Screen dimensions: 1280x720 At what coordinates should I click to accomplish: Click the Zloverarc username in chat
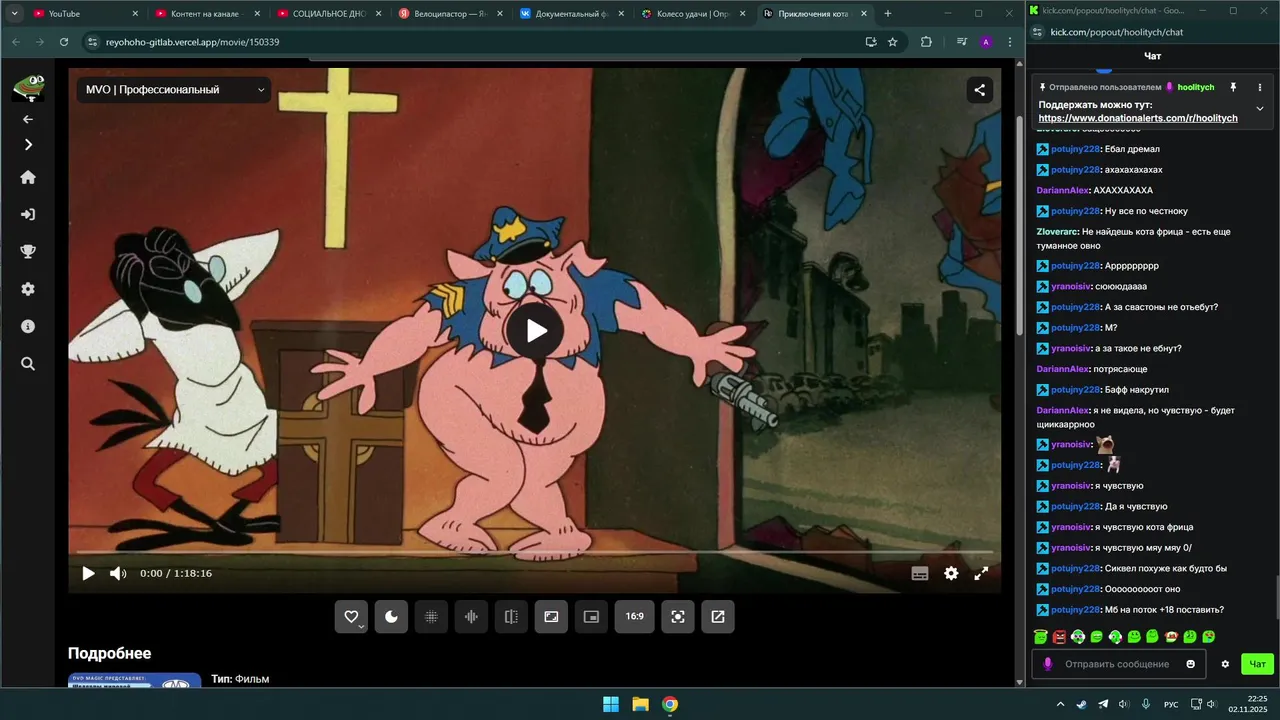point(1058,232)
